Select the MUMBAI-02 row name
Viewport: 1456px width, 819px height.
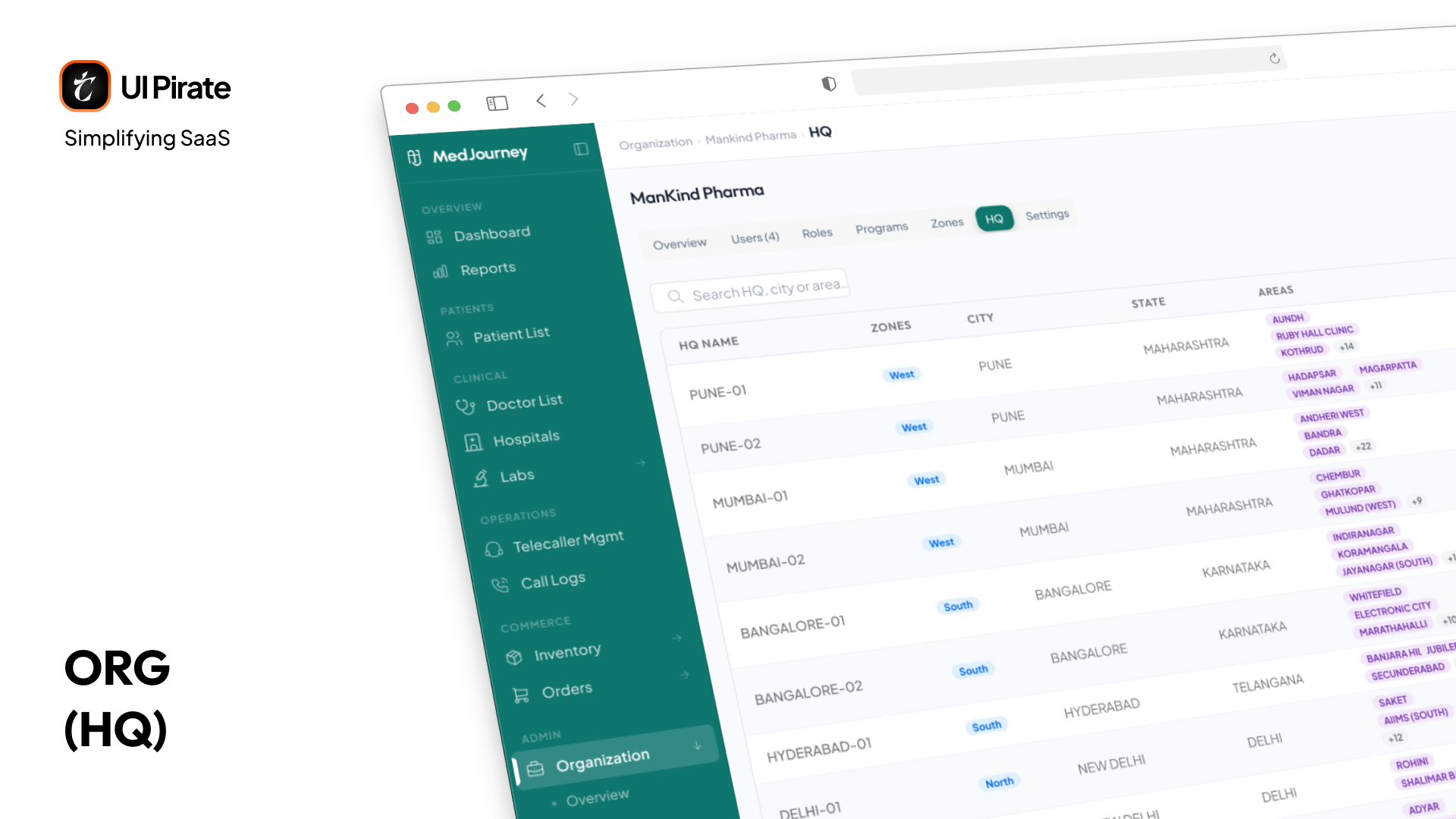766,563
